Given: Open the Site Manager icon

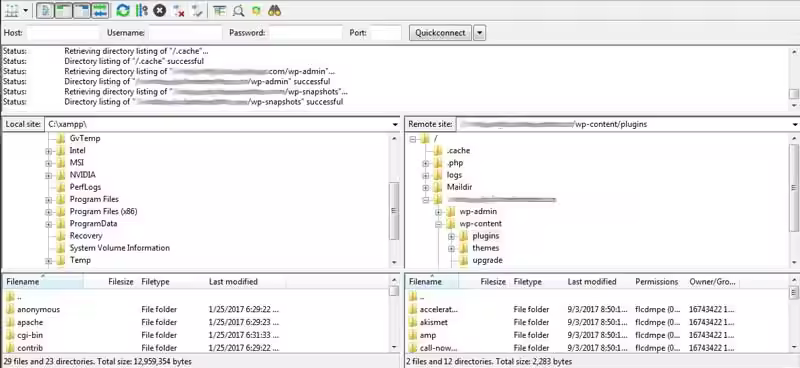Looking at the screenshot, I should pos(11,10).
